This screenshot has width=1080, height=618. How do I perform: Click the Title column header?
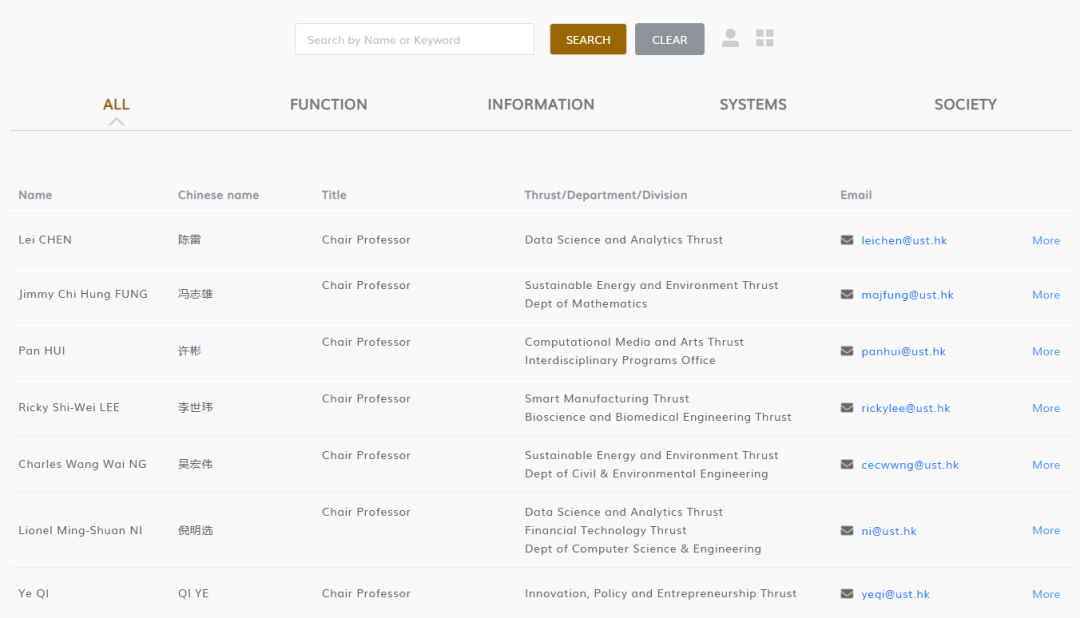[x=333, y=194]
